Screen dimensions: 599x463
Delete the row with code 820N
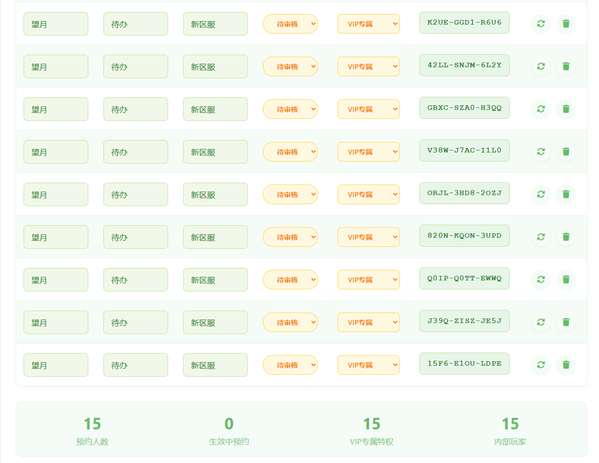(x=566, y=237)
